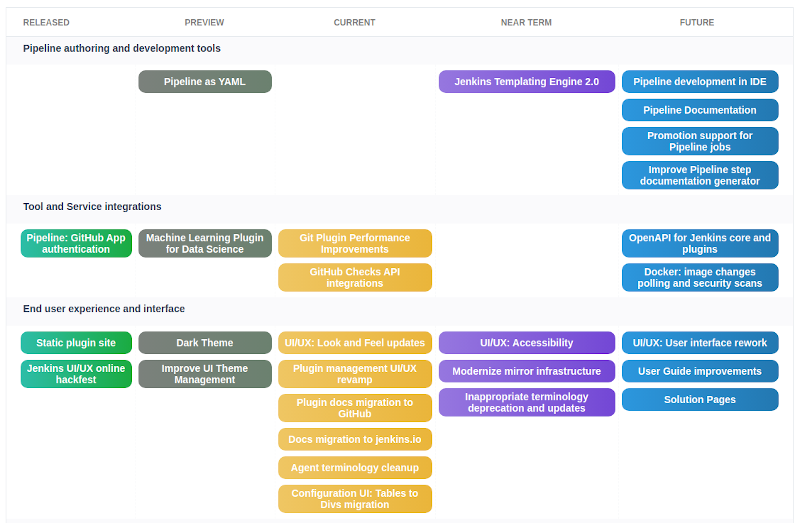This screenshot has width=800, height=523.
Task: Select Machine Learning Plugin for Data Science
Action: [205, 243]
